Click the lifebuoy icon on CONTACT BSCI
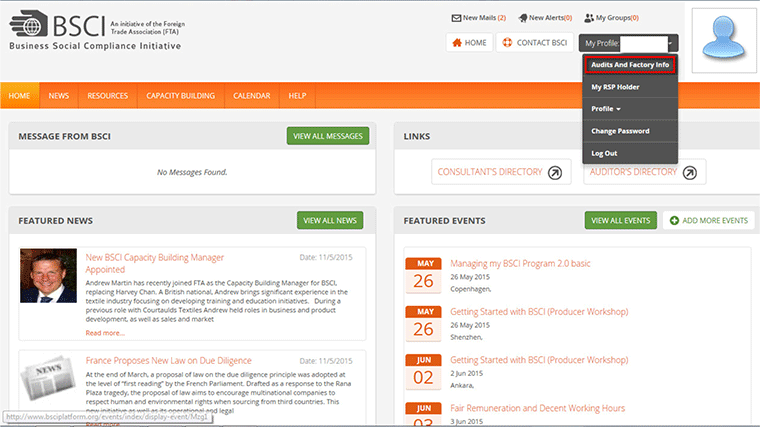The height and width of the screenshot is (427, 760). tap(507, 43)
